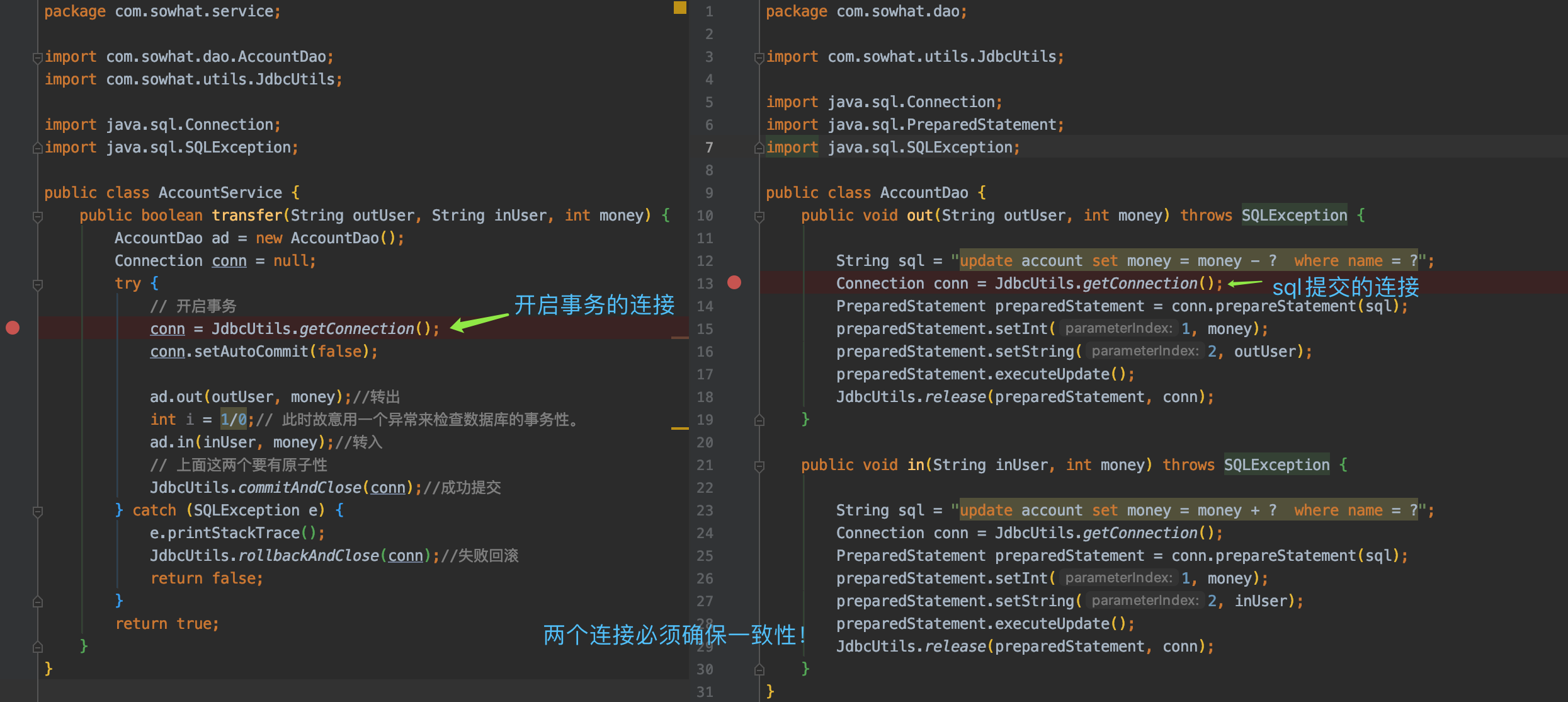Screen dimensions: 1568x702
Task: Click rollbackAndClose method call
Action: click(309, 556)
